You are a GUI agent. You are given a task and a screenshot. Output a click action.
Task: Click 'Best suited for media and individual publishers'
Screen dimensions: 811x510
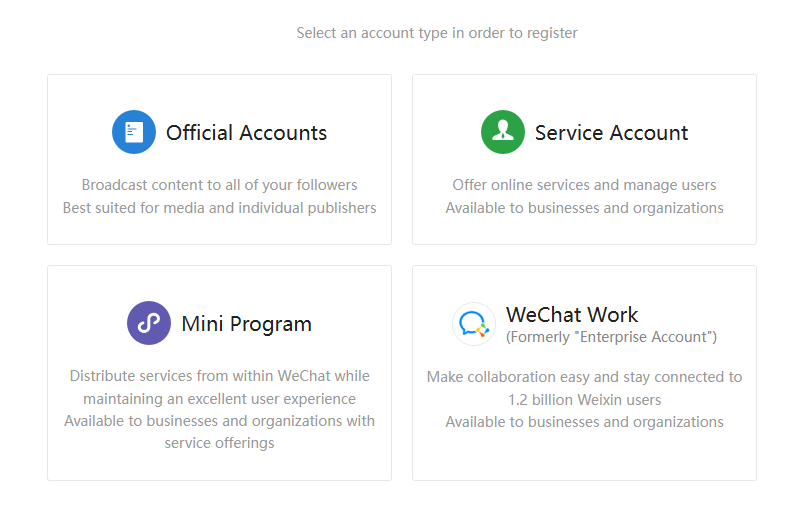pos(219,208)
